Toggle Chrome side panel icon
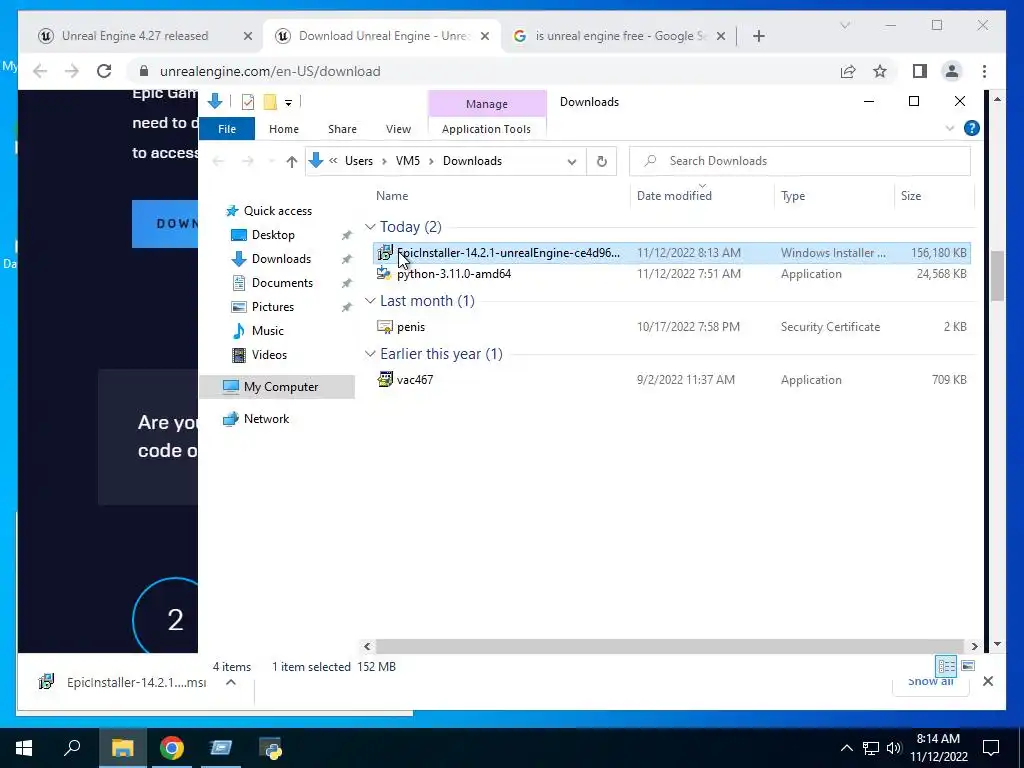This screenshot has height=768, width=1024. (920, 71)
